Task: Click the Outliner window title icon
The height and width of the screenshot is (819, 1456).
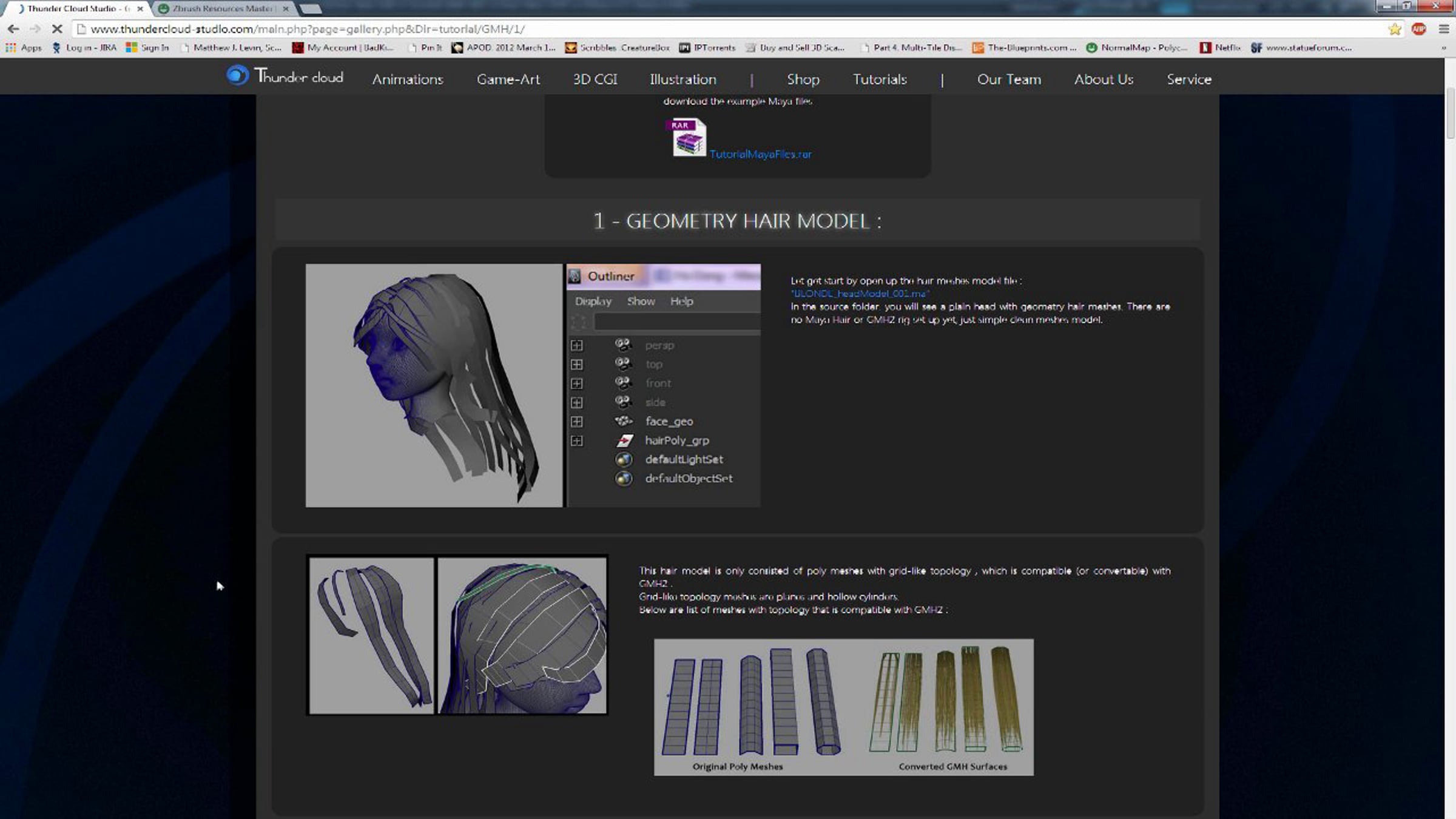Action: (575, 276)
